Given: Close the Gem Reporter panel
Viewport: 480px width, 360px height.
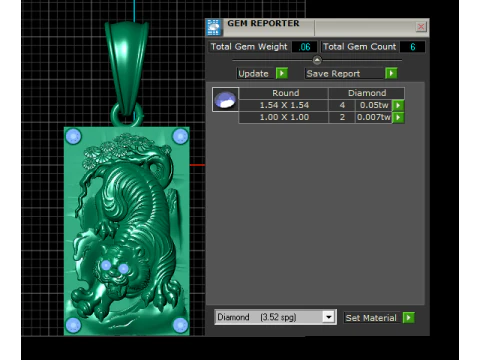Looking at the screenshot, I should coord(421,27).
